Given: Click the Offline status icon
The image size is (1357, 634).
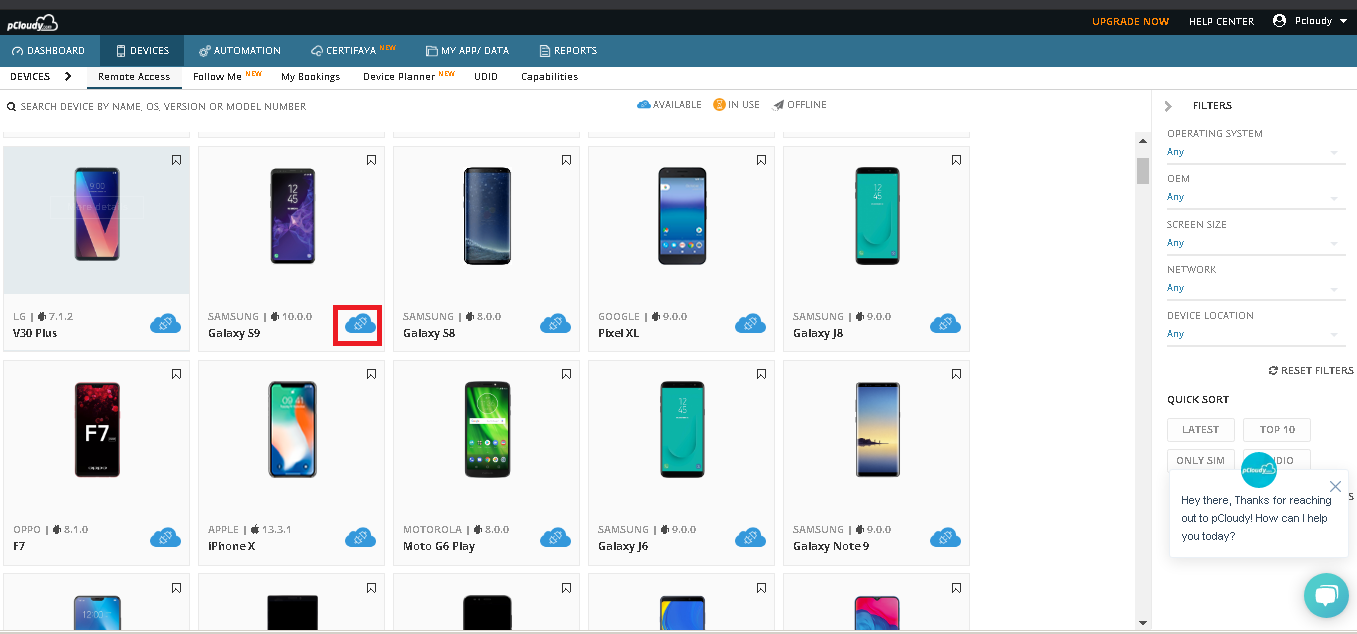Looking at the screenshot, I should (x=778, y=105).
